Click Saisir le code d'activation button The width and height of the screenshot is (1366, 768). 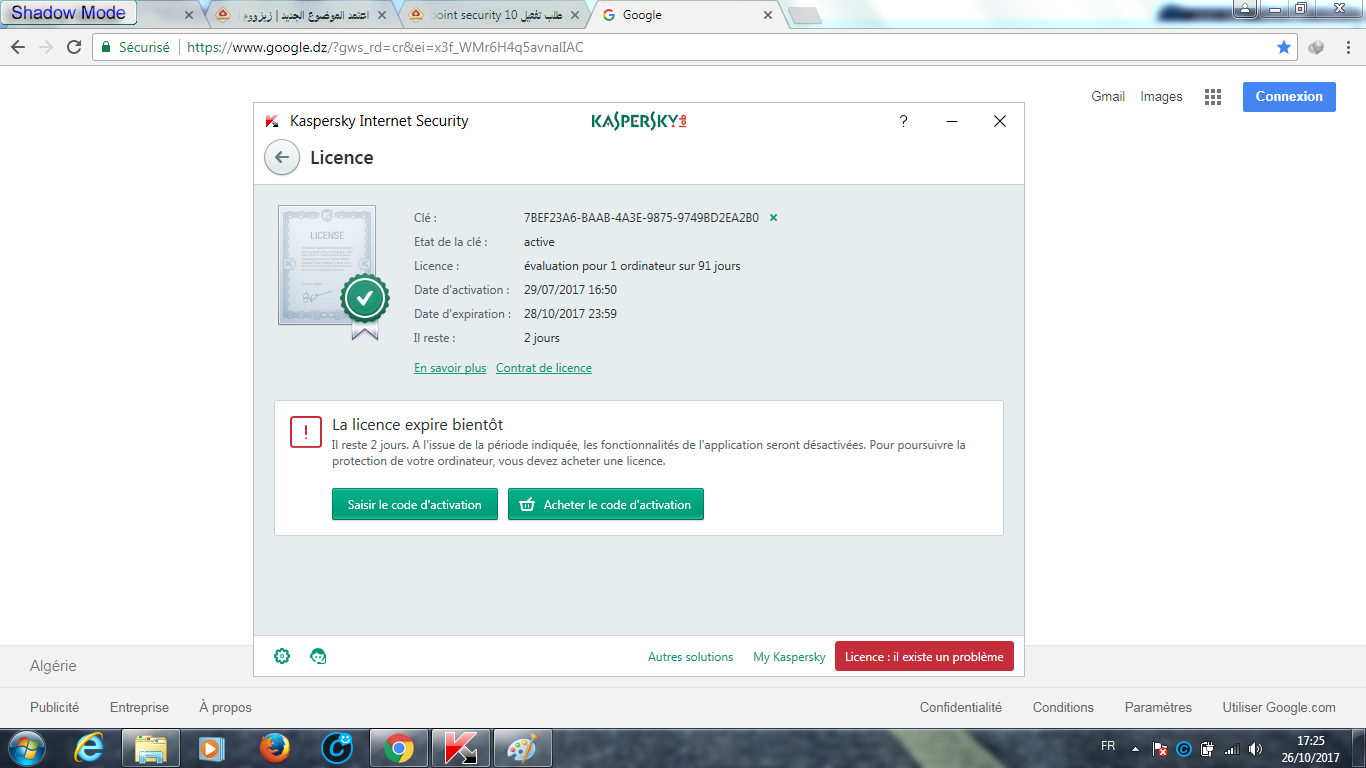coord(415,504)
